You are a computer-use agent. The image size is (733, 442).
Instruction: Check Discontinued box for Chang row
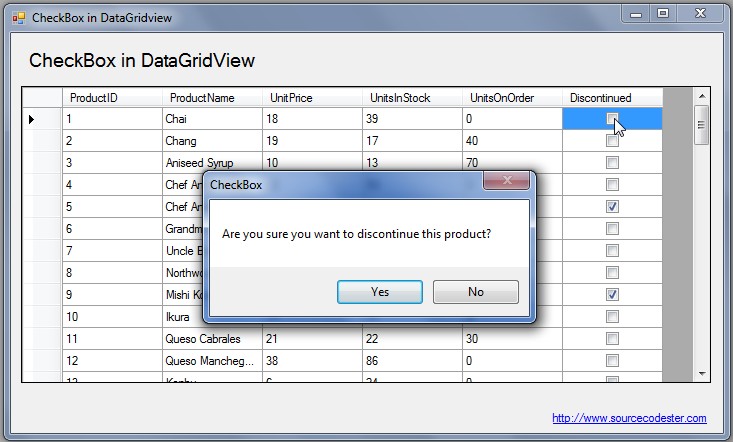coord(612,141)
